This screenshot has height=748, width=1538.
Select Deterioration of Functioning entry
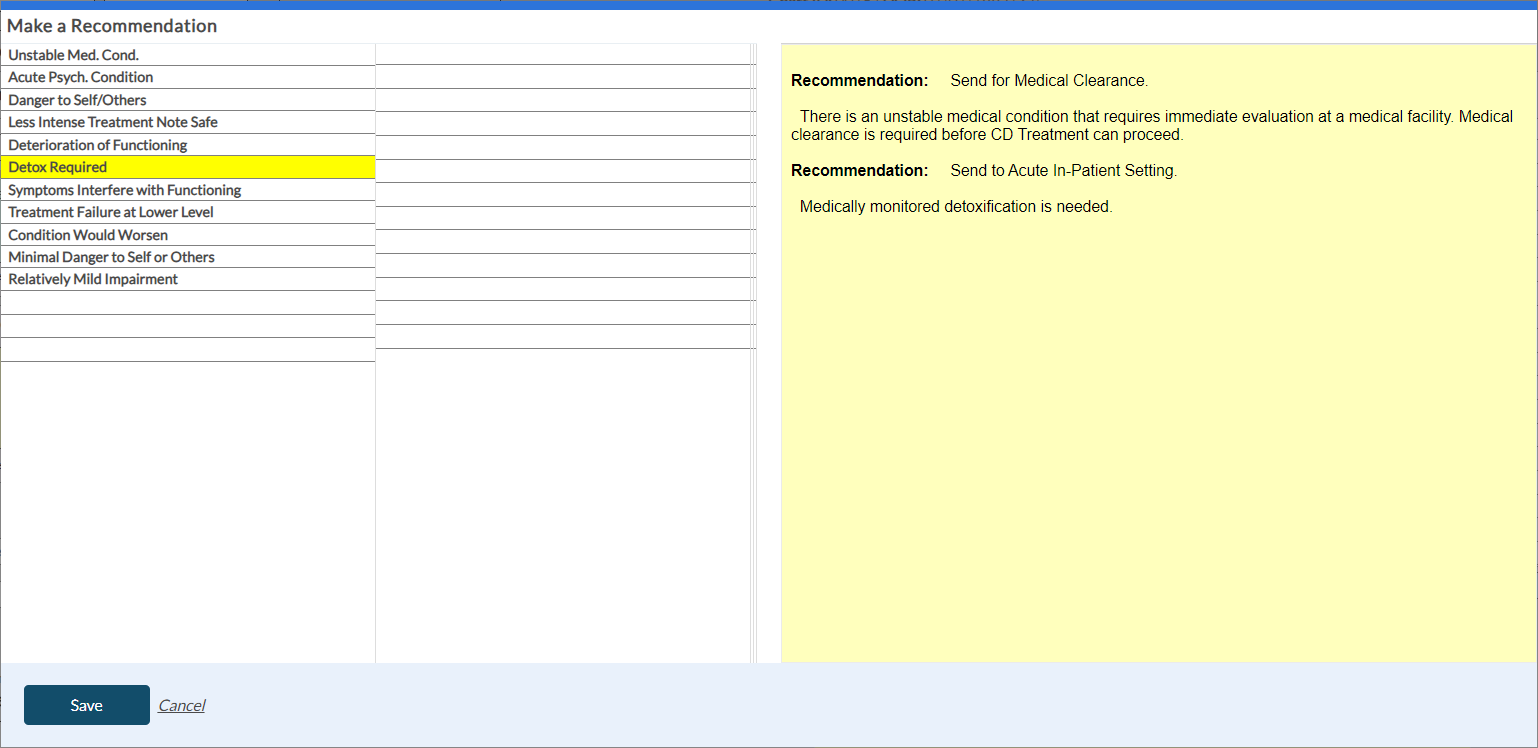click(97, 145)
